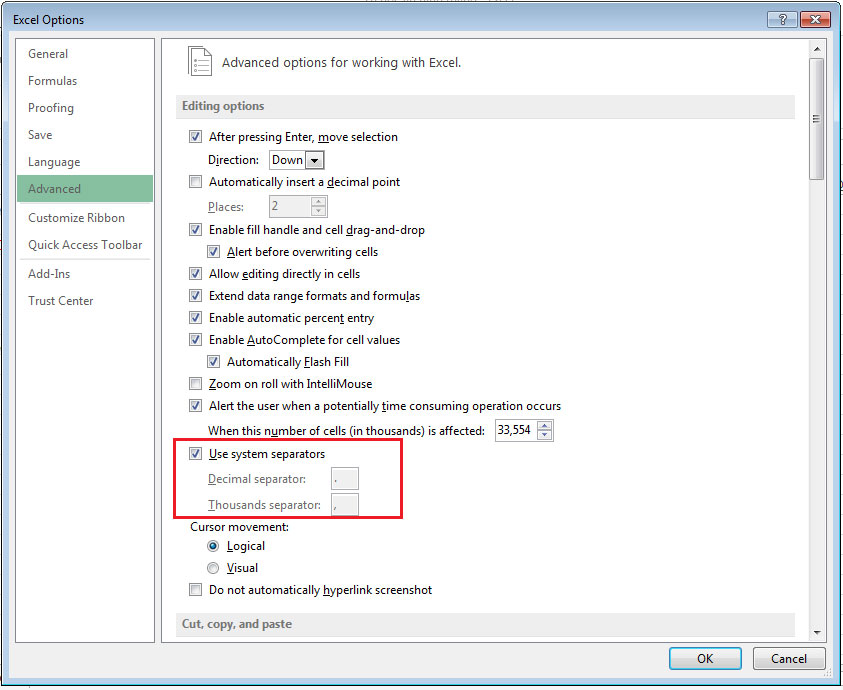843x690 pixels.
Task: Disable Automatically Flash Fill
Action: click(x=213, y=361)
